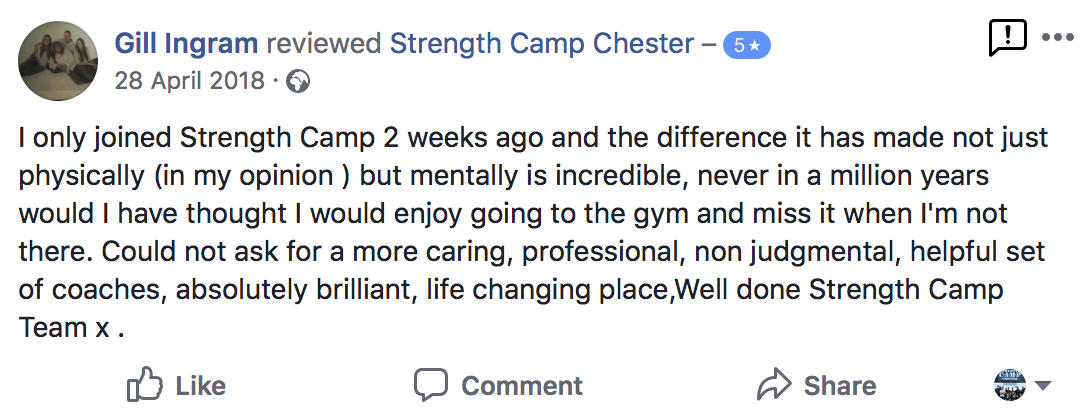Click the globe Public privacy icon
The image size is (1085, 418).
(x=298, y=82)
